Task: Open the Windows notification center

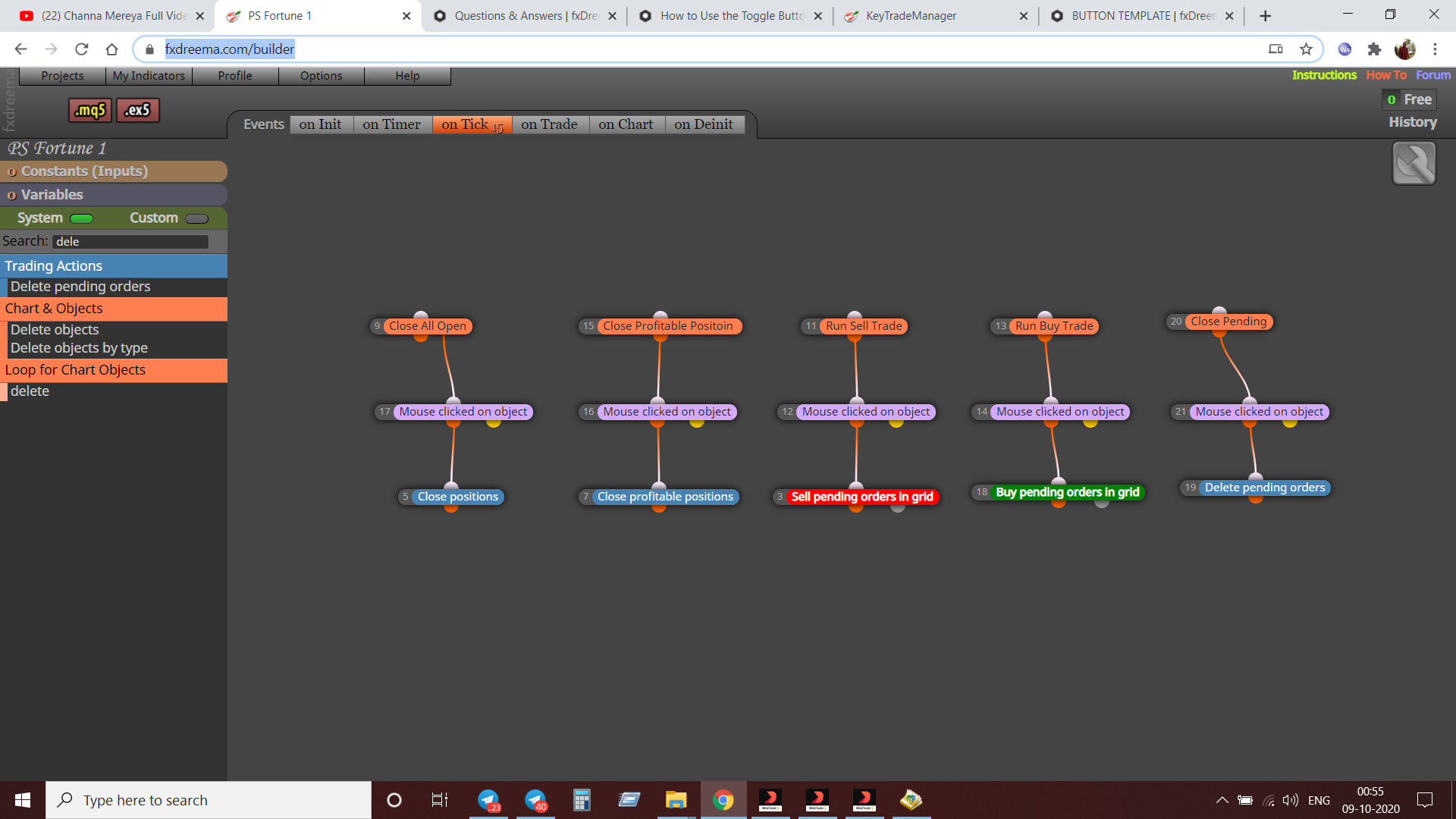Action: pos(1425,800)
